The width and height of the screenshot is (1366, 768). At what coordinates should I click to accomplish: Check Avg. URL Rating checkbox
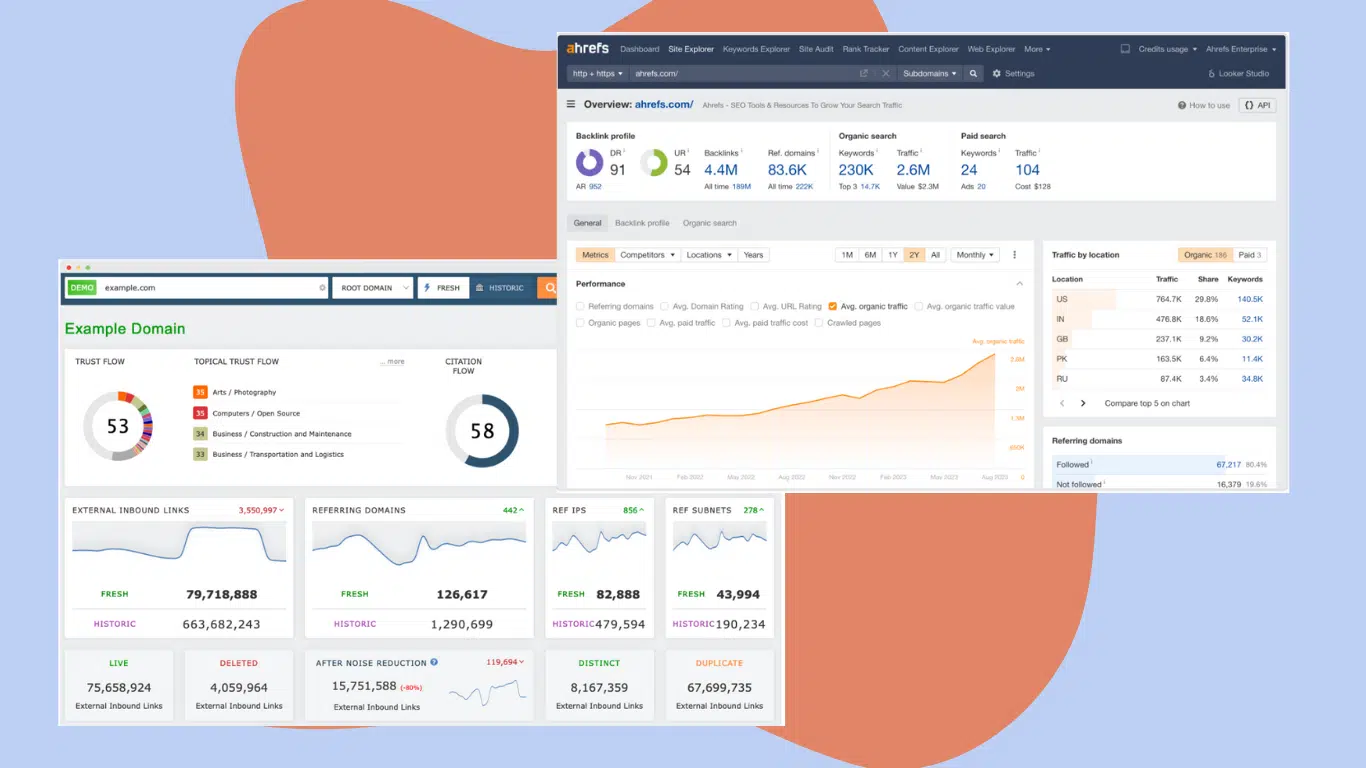[754, 306]
